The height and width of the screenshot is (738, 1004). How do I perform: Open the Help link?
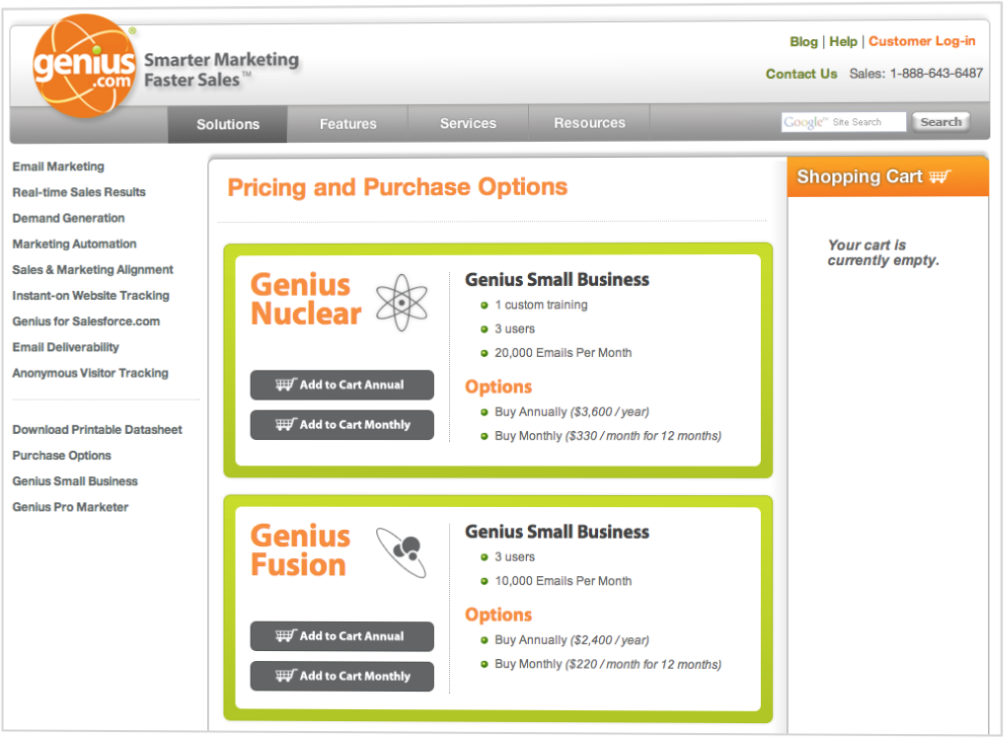(843, 42)
